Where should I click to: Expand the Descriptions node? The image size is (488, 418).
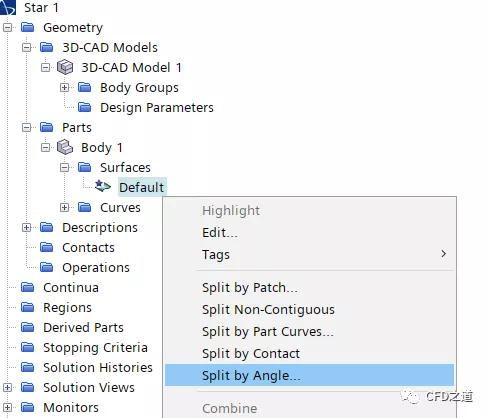tap(26, 227)
